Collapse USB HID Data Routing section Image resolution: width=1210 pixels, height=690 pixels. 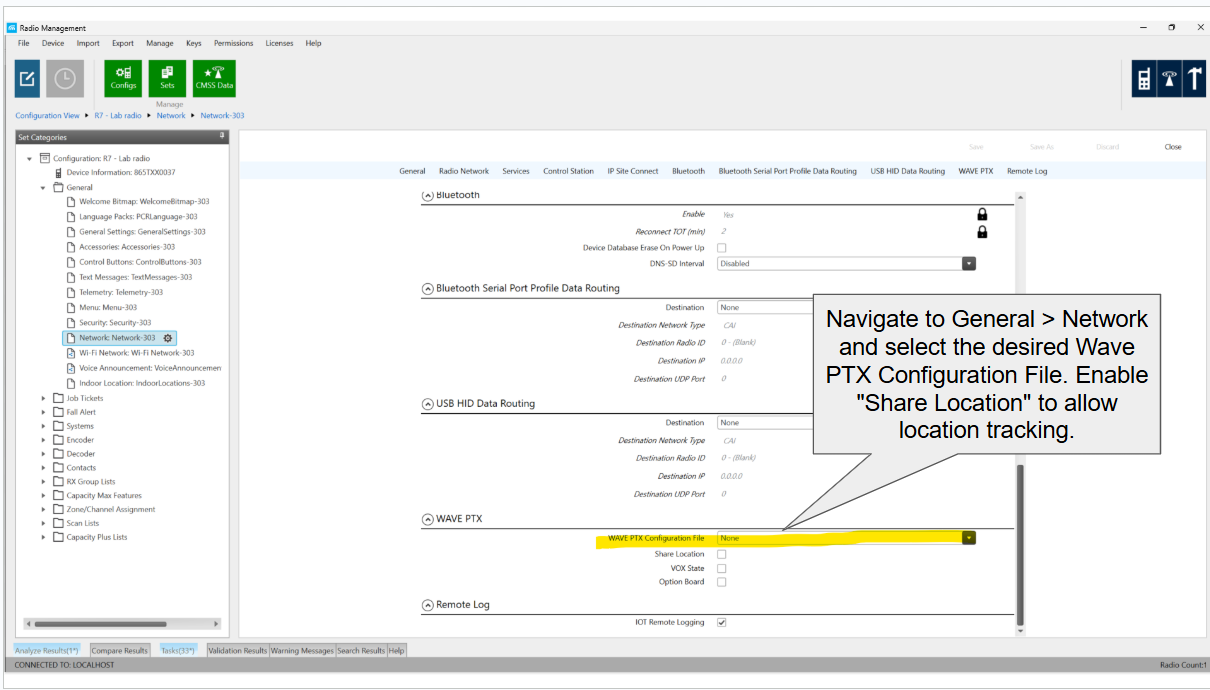[x=428, y=404]
